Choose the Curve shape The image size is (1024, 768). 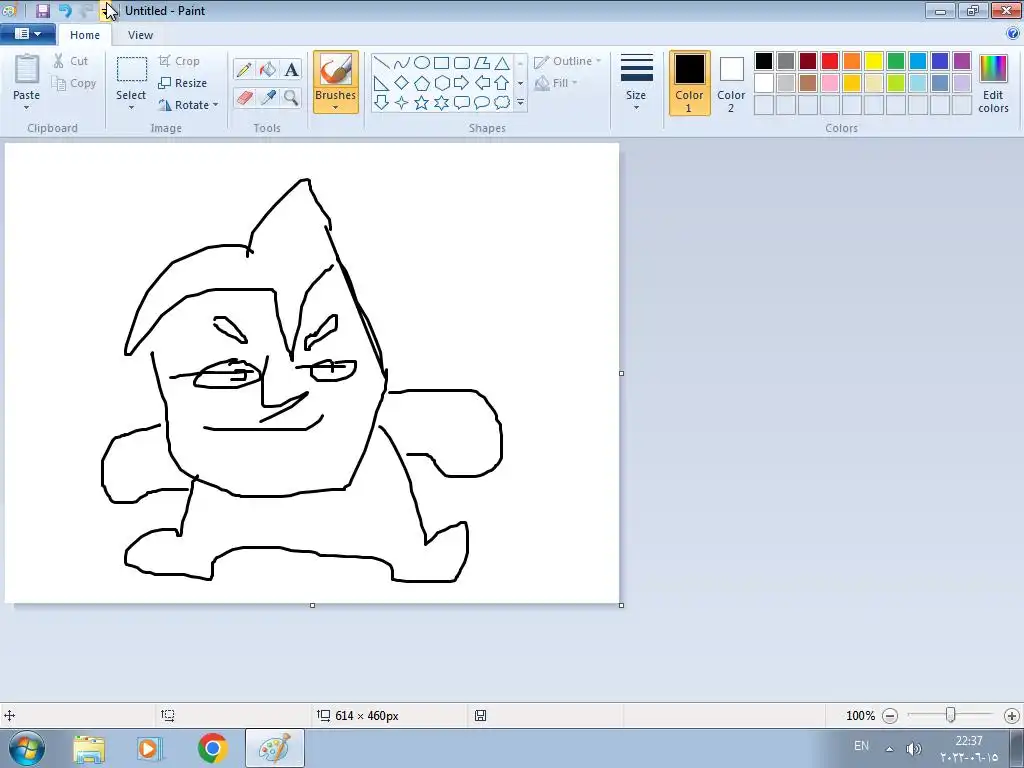tap(402, 63)
